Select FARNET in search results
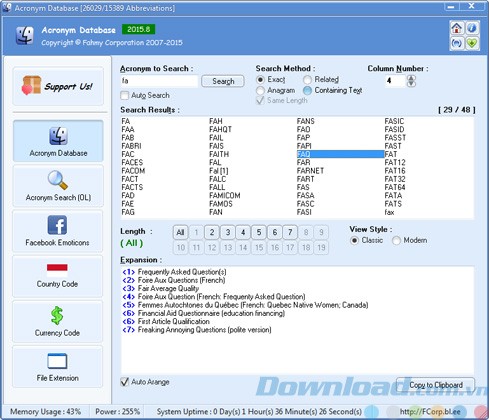 coord(310,171)
